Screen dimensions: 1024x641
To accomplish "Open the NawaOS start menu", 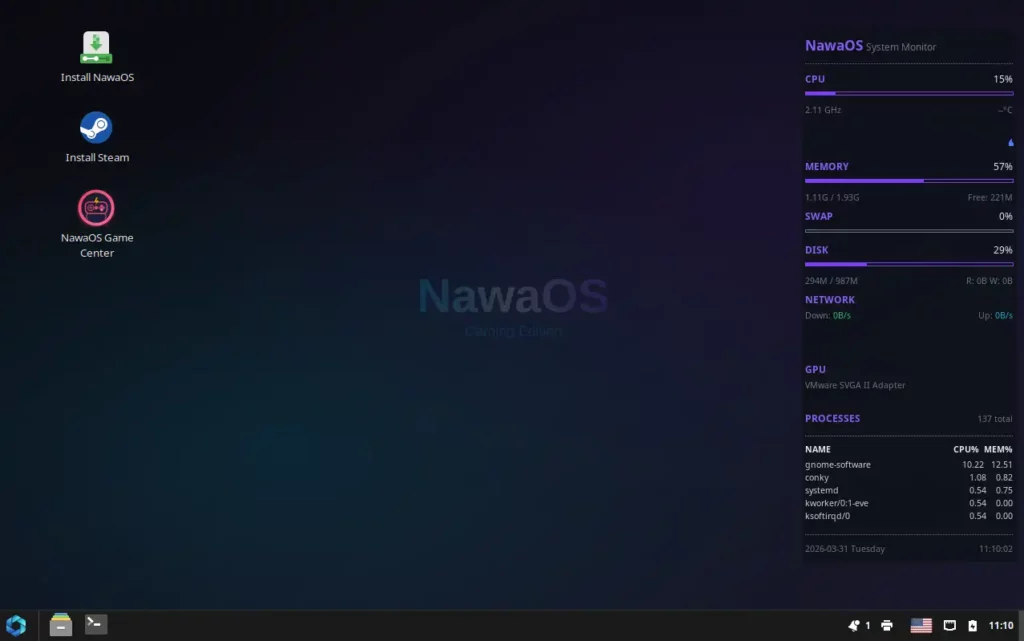I will tap(15, 623).
